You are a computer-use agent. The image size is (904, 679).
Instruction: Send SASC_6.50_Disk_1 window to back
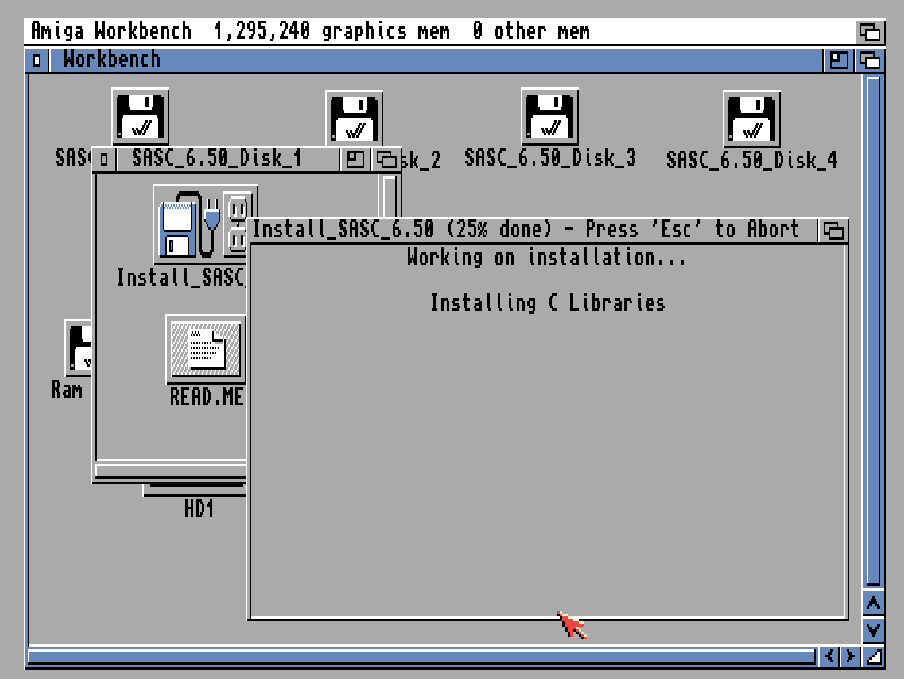point(386,160)
